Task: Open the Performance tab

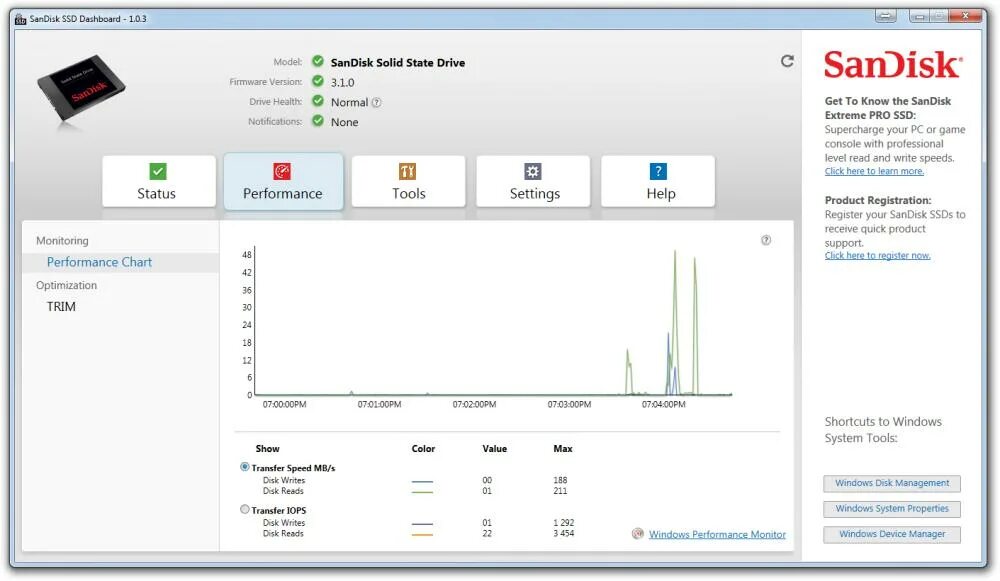Action: tap(283, 181)
